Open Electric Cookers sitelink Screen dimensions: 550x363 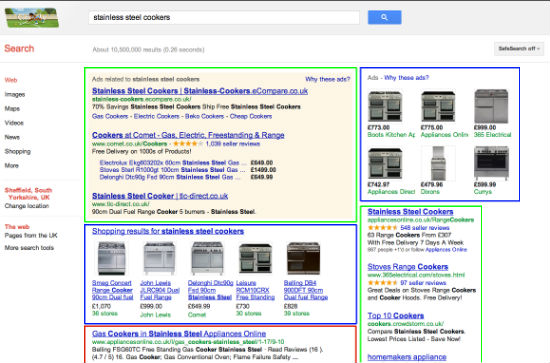click(156, 116)
